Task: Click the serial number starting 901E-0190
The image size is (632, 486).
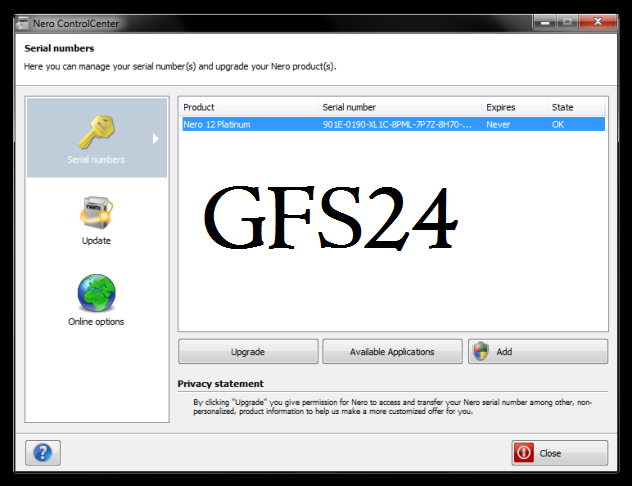Action: pyautogui.click(x=397, y=125)
